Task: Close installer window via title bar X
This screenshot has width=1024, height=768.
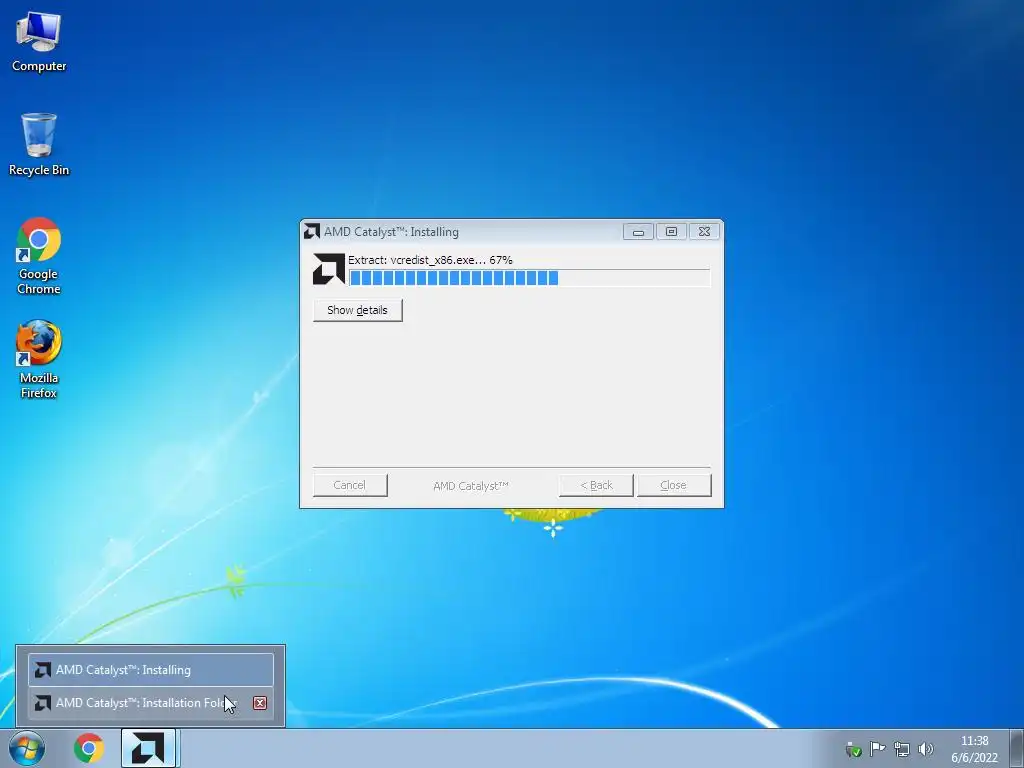Action: click(704, 232)
